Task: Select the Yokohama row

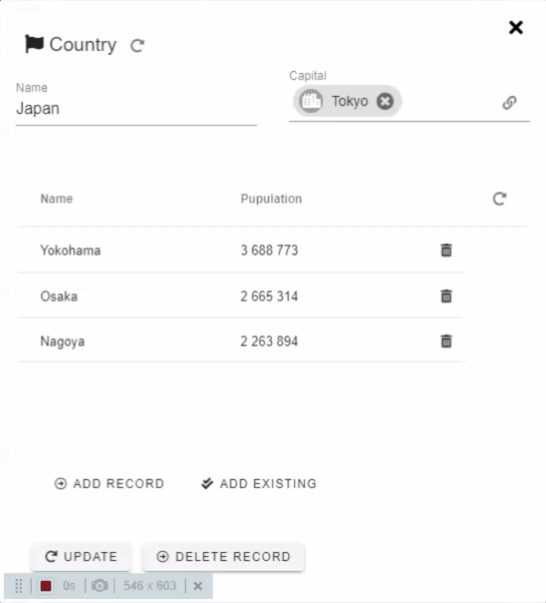Action: click(x=241, y=250)
